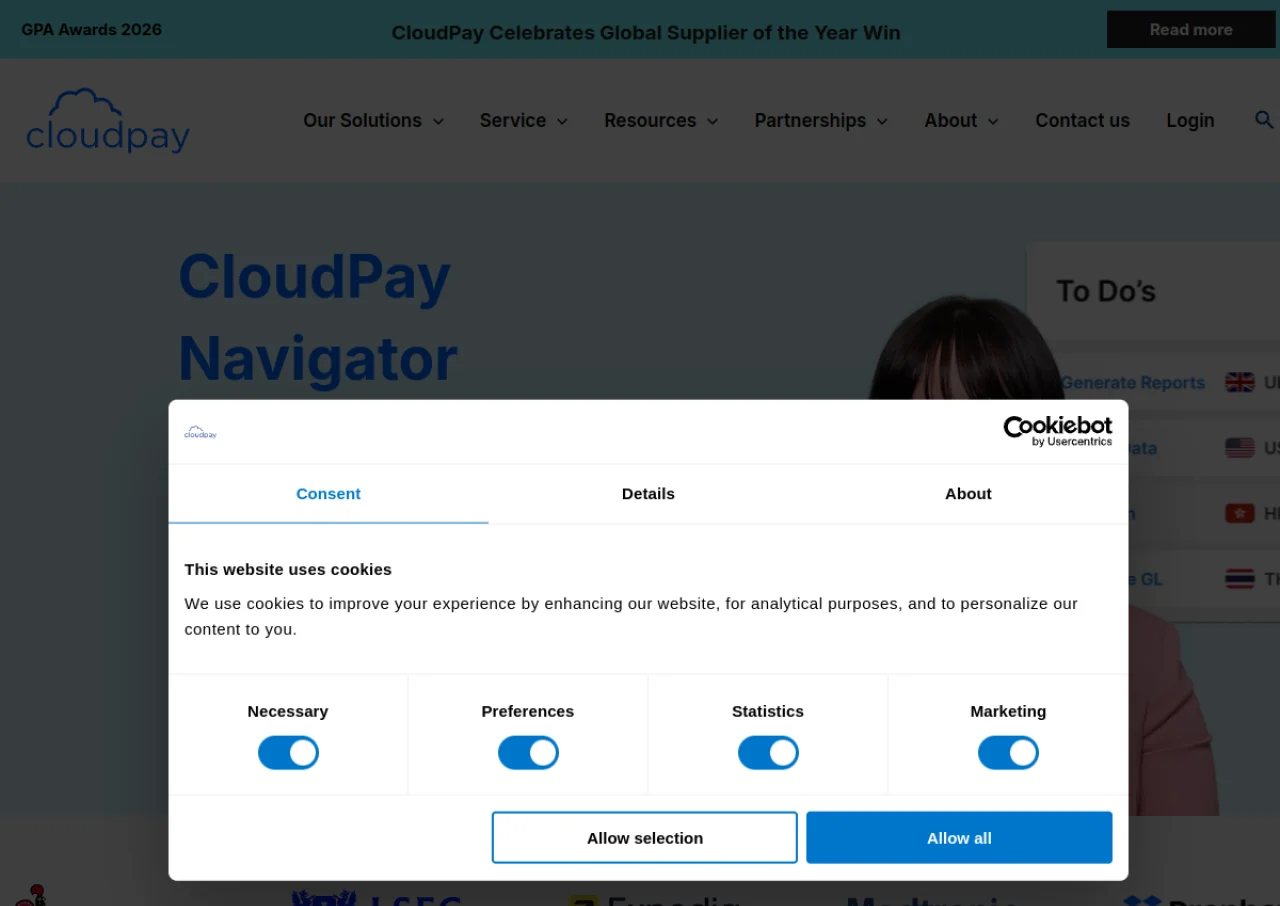Viewport: 1280px width, 906px height.
Task: Select the Thailand flag in To Do's
Action: coord(1240,579)
